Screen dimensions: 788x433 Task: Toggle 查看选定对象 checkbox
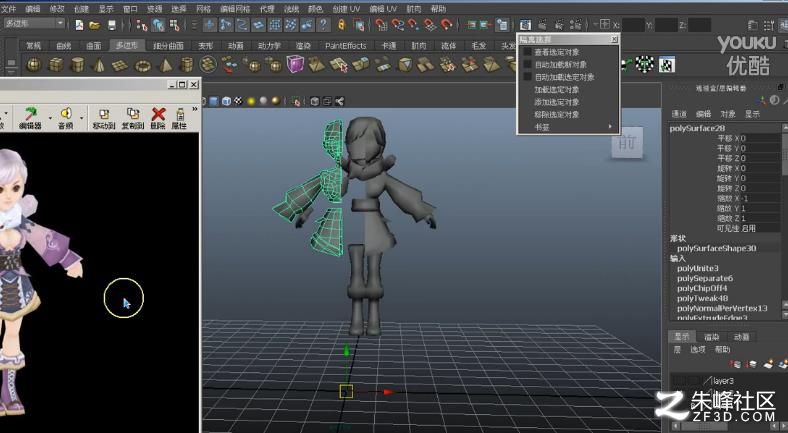tap(527, 52)
